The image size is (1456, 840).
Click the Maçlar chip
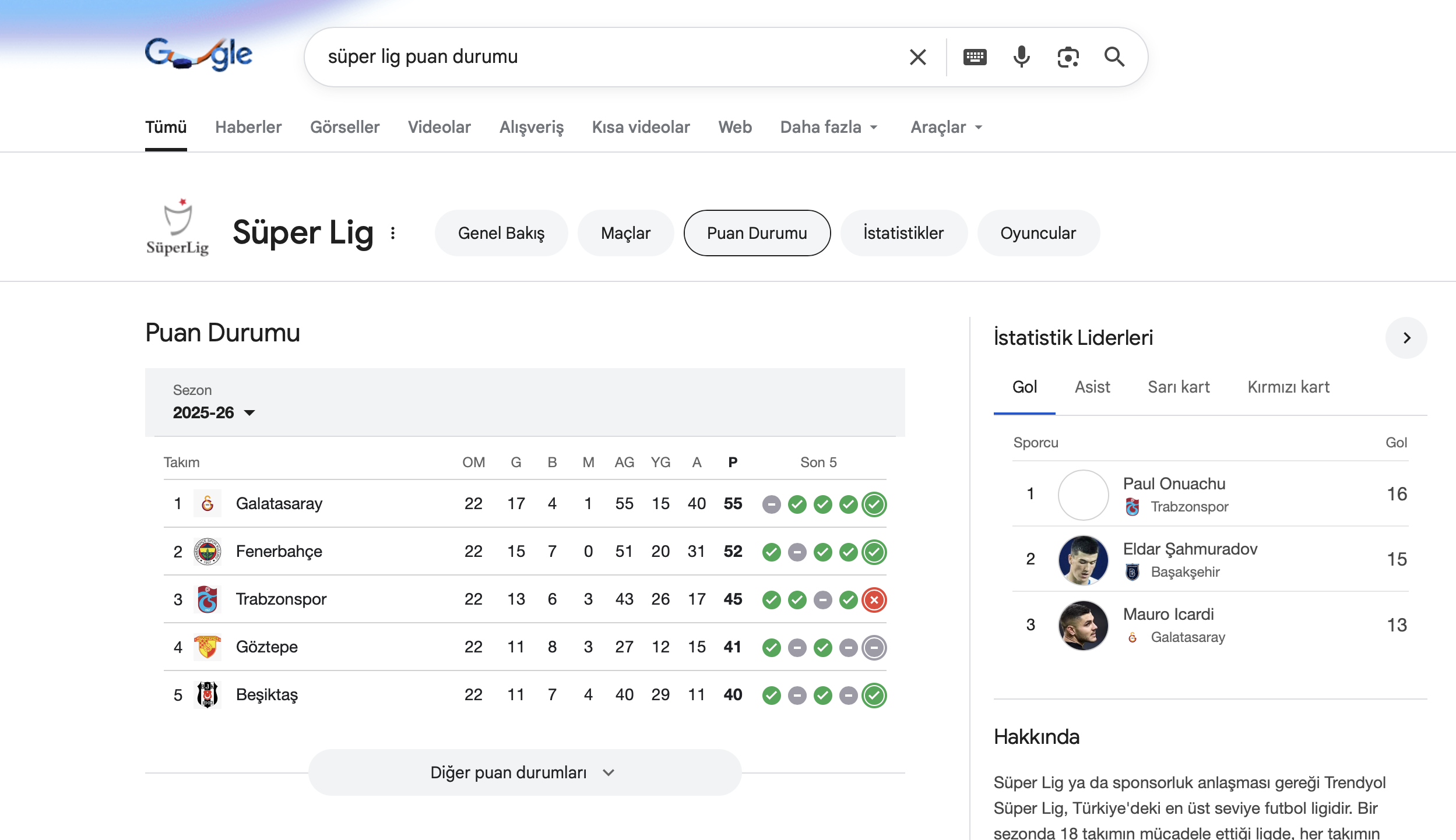coord(625,233)
